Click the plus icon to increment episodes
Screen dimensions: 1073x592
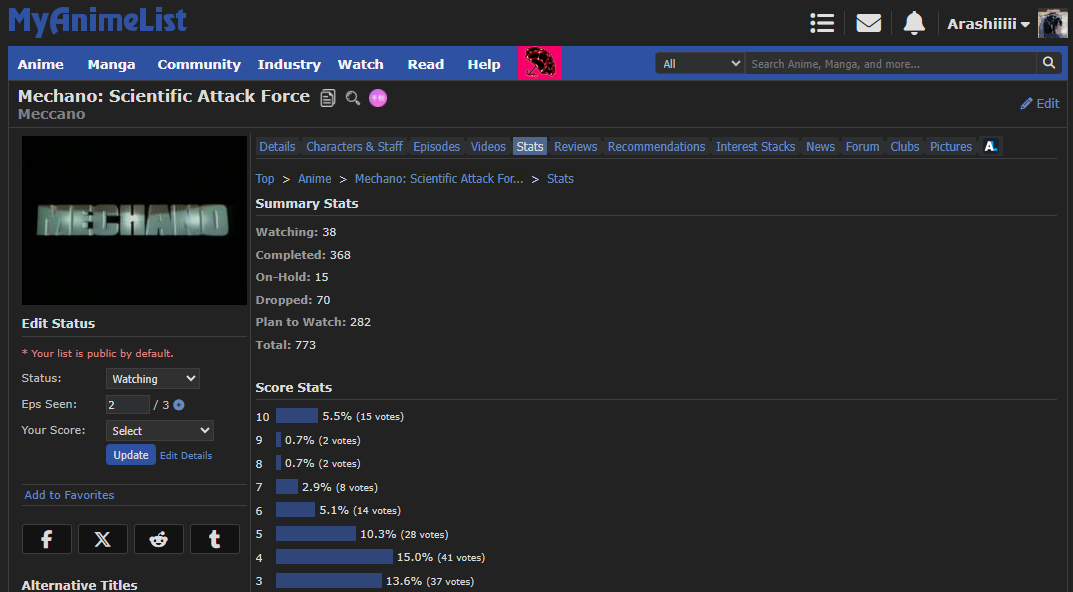pos(179,405)
